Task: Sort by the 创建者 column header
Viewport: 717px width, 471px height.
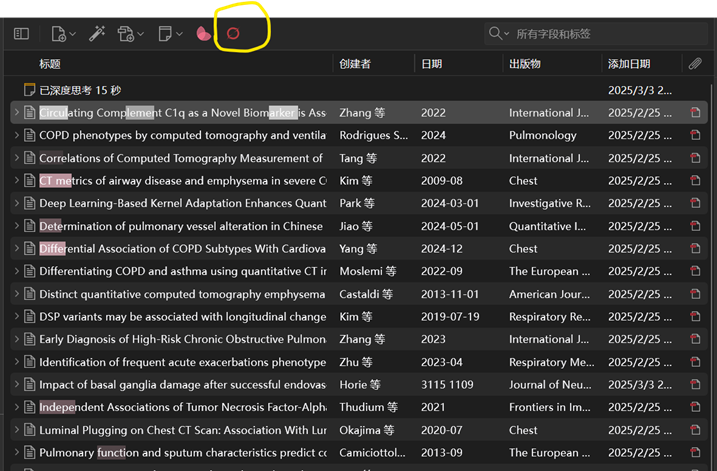Action: 355,64
